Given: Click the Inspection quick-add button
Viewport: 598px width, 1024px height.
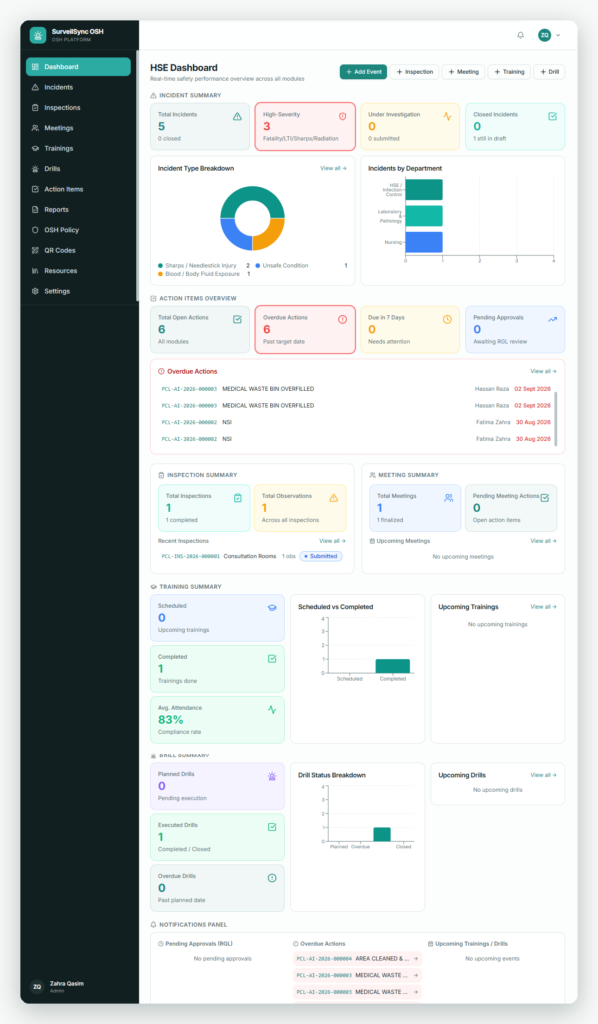Looking at the screenshot, I should pyautogui.click(x=415, y=72).
